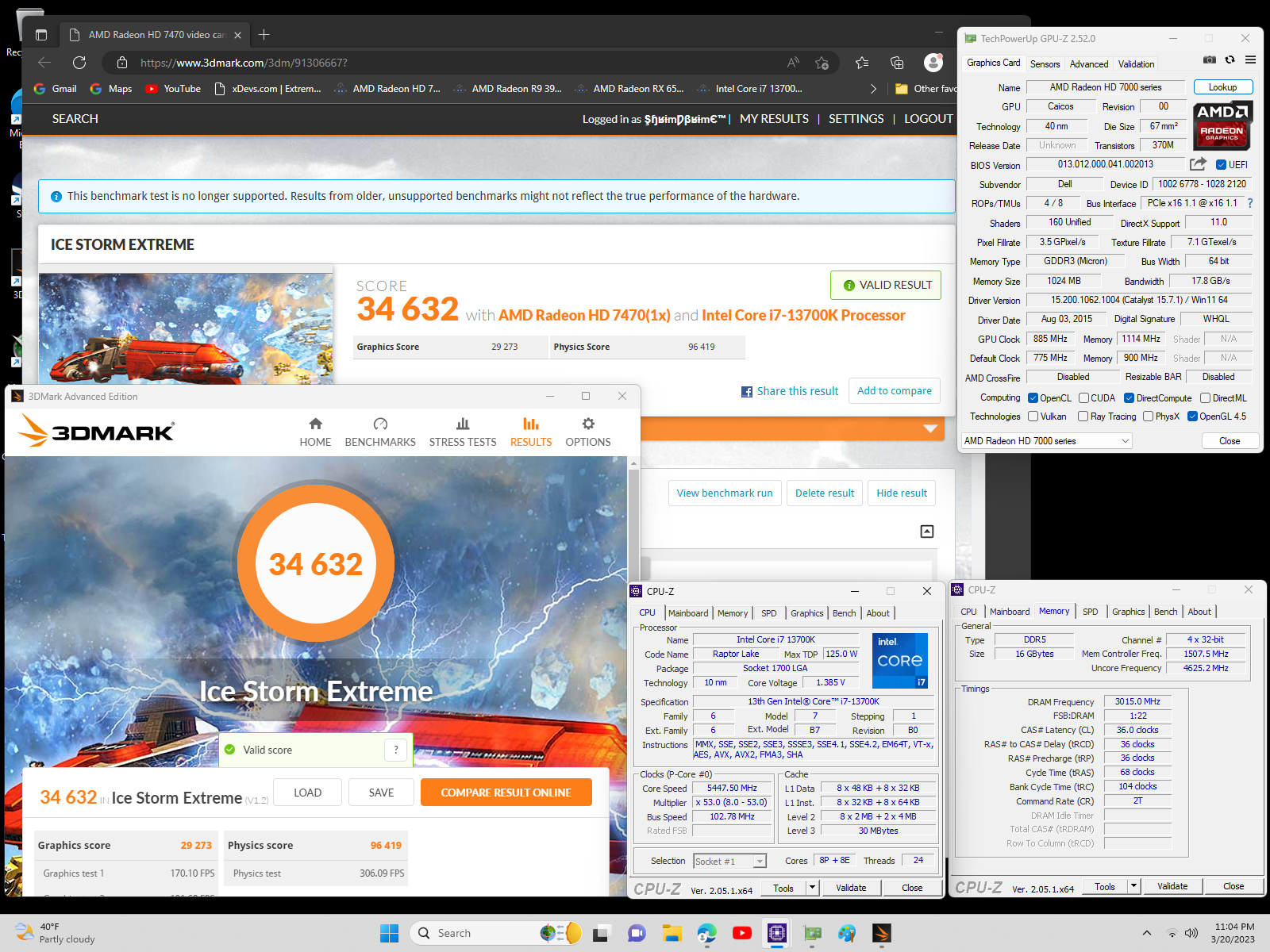Viewport: 1270px width, 952px height.
Task: Open the browser profile avatar
Action: tap(933, 63)
